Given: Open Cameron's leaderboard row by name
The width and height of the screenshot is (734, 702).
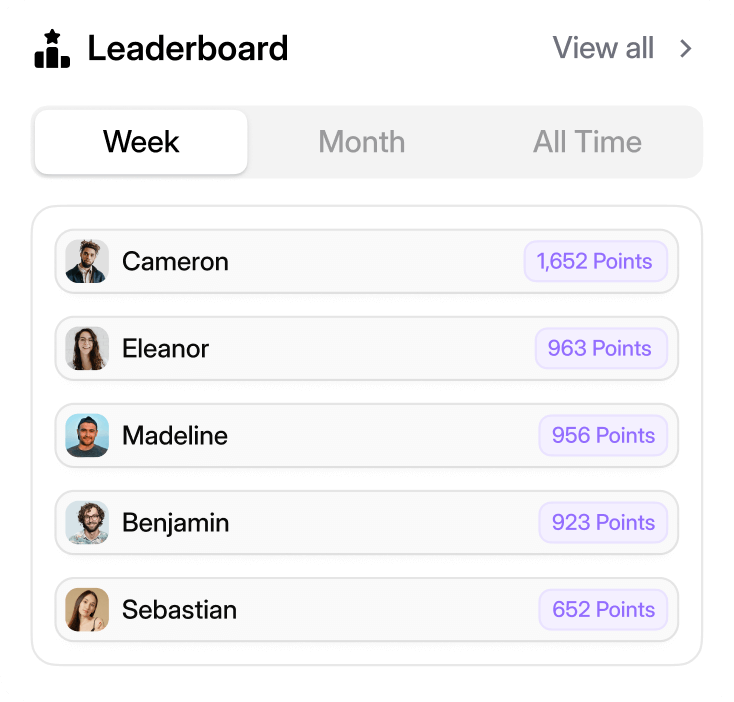Looking at the screenshot, I should [x=175, y=262].
